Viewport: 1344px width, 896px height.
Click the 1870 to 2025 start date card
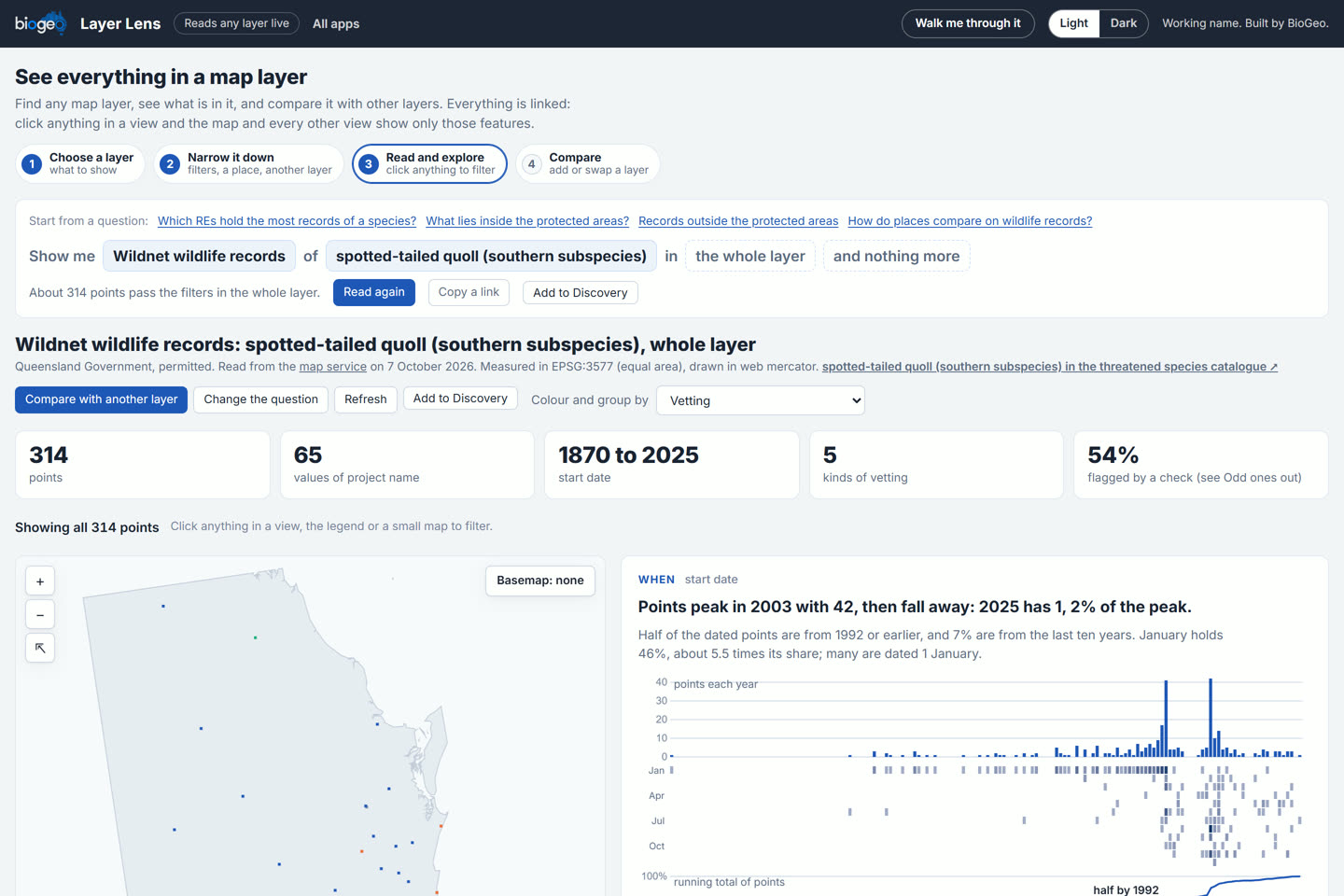click(x=672, y=465)
